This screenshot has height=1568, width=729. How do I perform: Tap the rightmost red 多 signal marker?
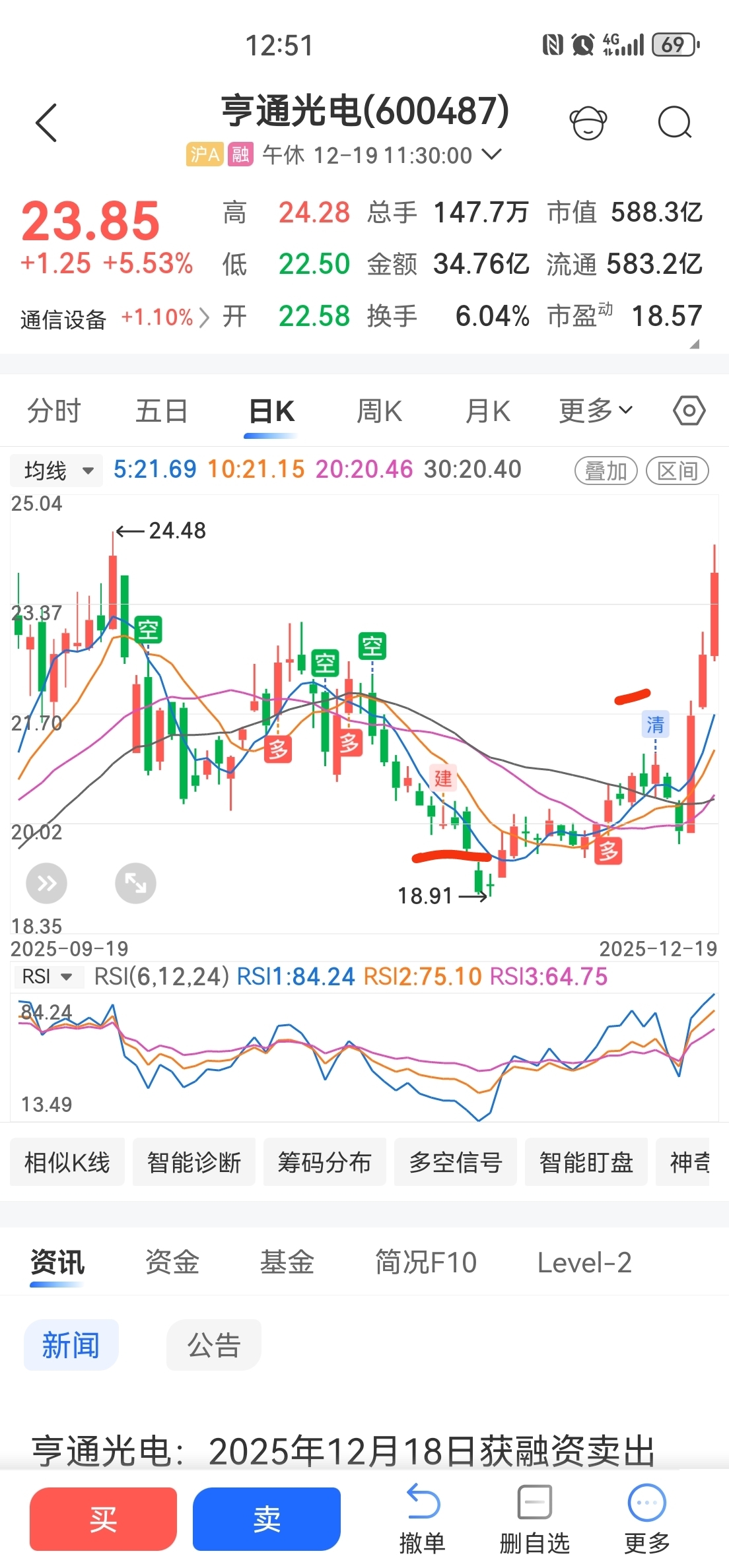pos(608,851)
